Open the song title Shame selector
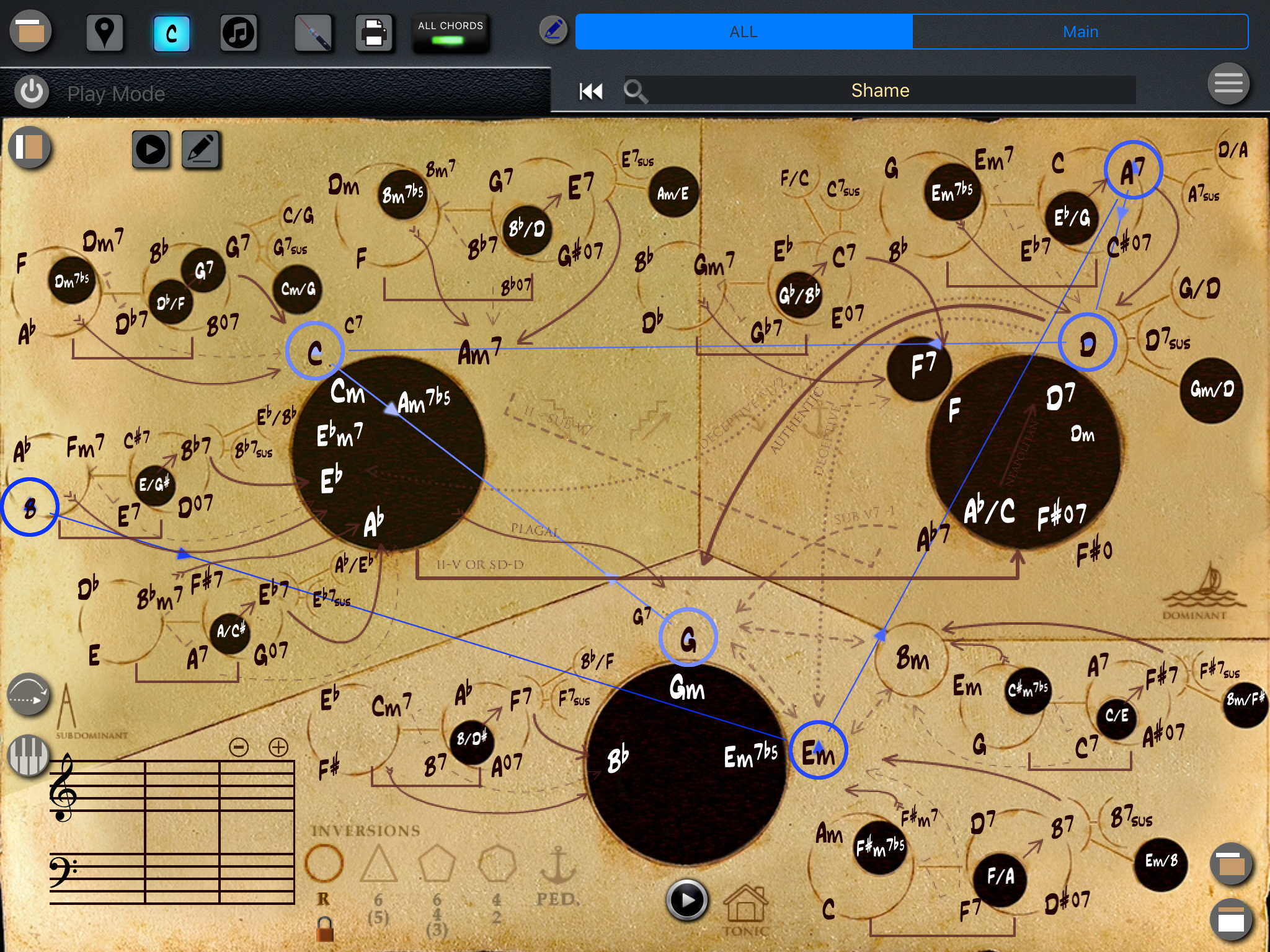Viewport: 1270px width, 952px height. coord(880,91)
